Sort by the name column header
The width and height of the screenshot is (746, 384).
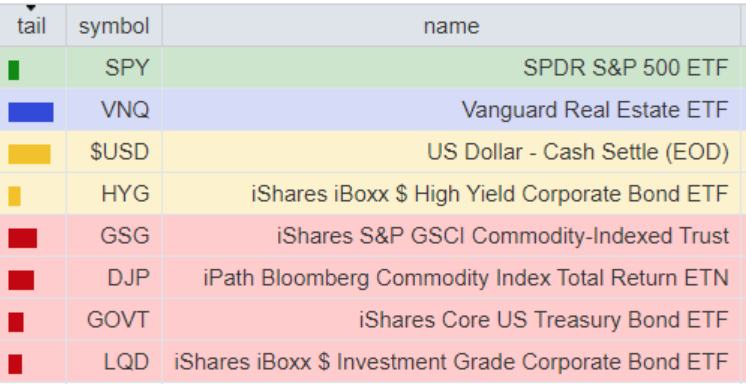click(x=451, y=26)
